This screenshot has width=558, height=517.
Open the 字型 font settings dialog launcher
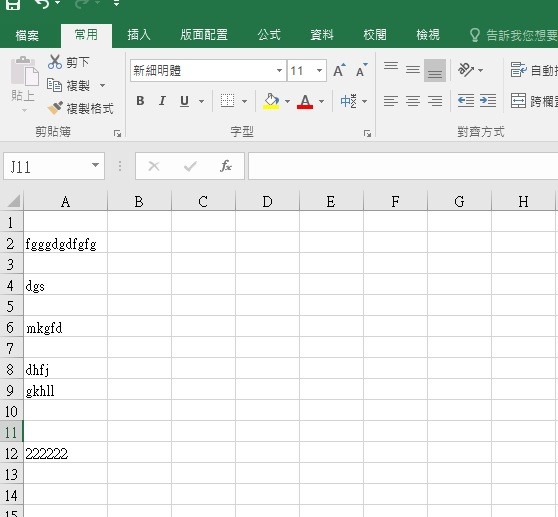pyautogui.click(x=367, y=133)
